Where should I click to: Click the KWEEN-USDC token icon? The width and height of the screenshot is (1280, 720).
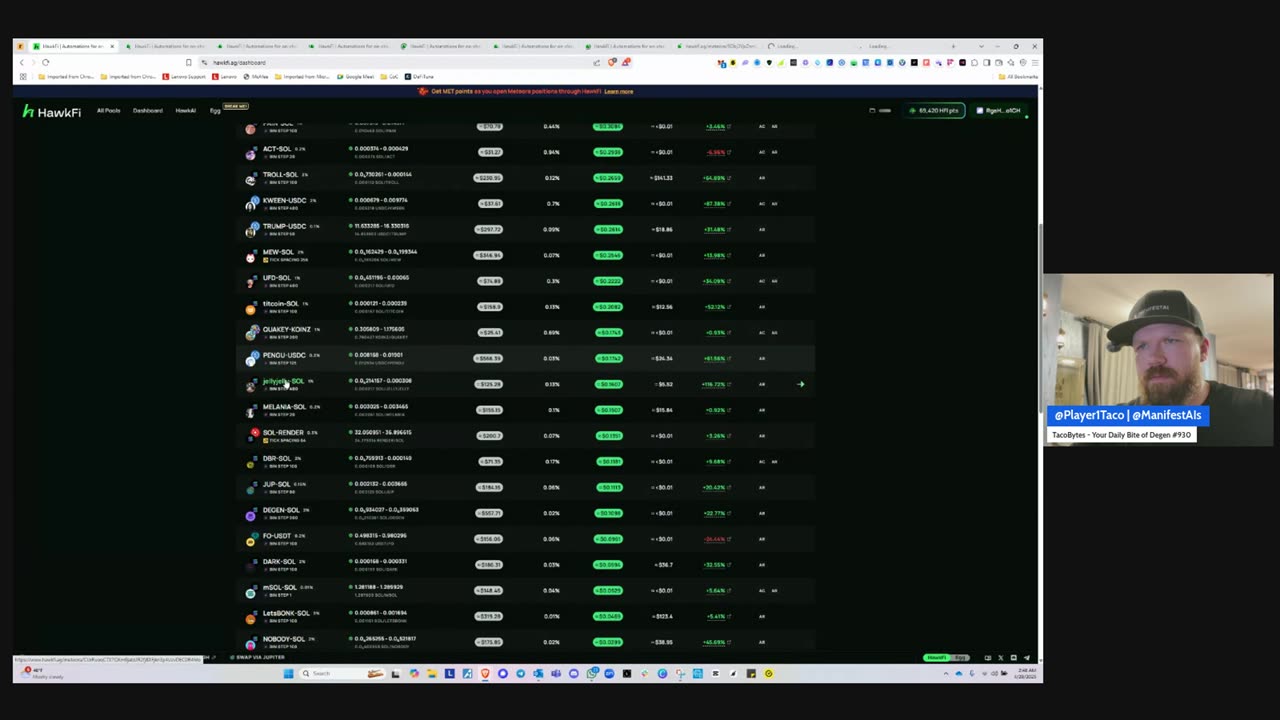pos(250,204)
